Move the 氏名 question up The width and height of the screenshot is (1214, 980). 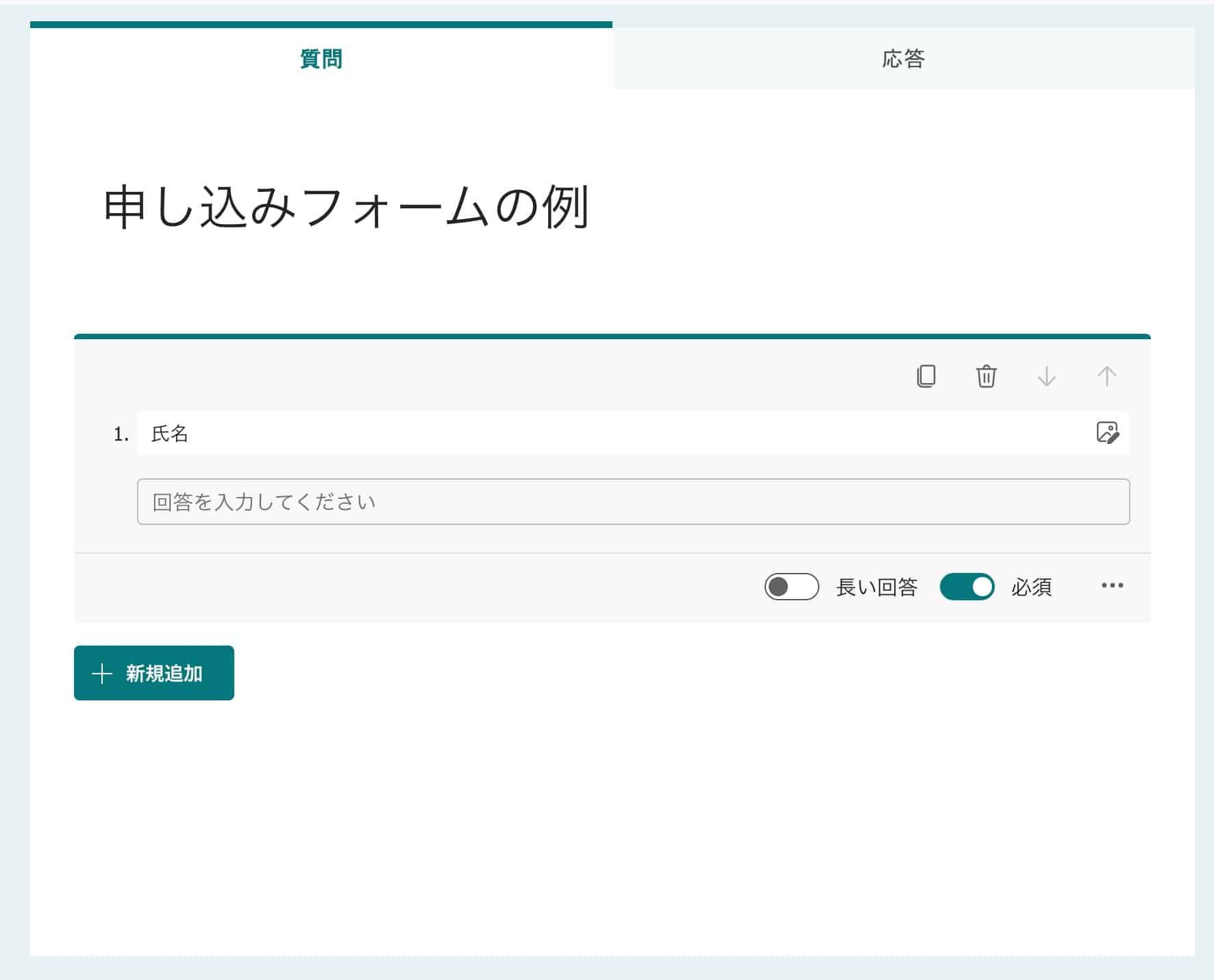(1106, 376)
